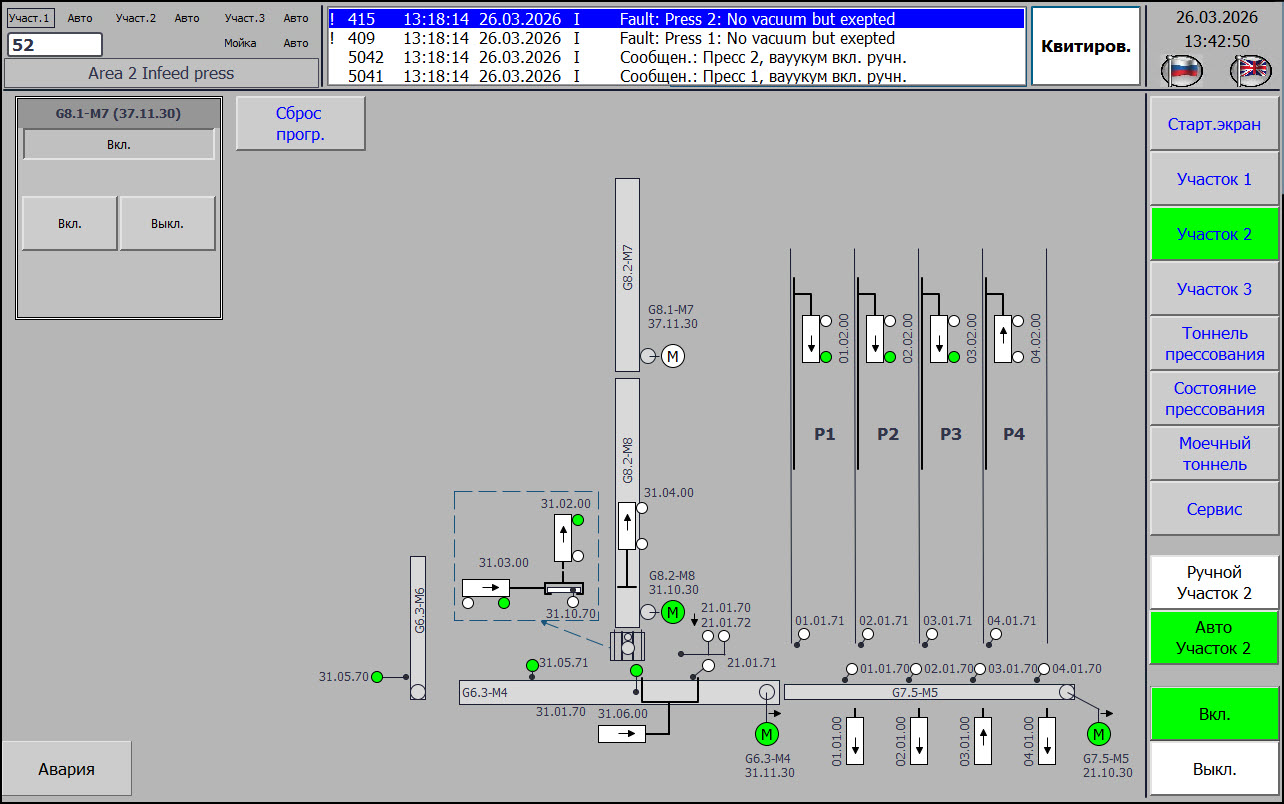Open cylinder 31.02.00 symbol
The height and width of the screenshot is (804, 1284).
[563, 538]
